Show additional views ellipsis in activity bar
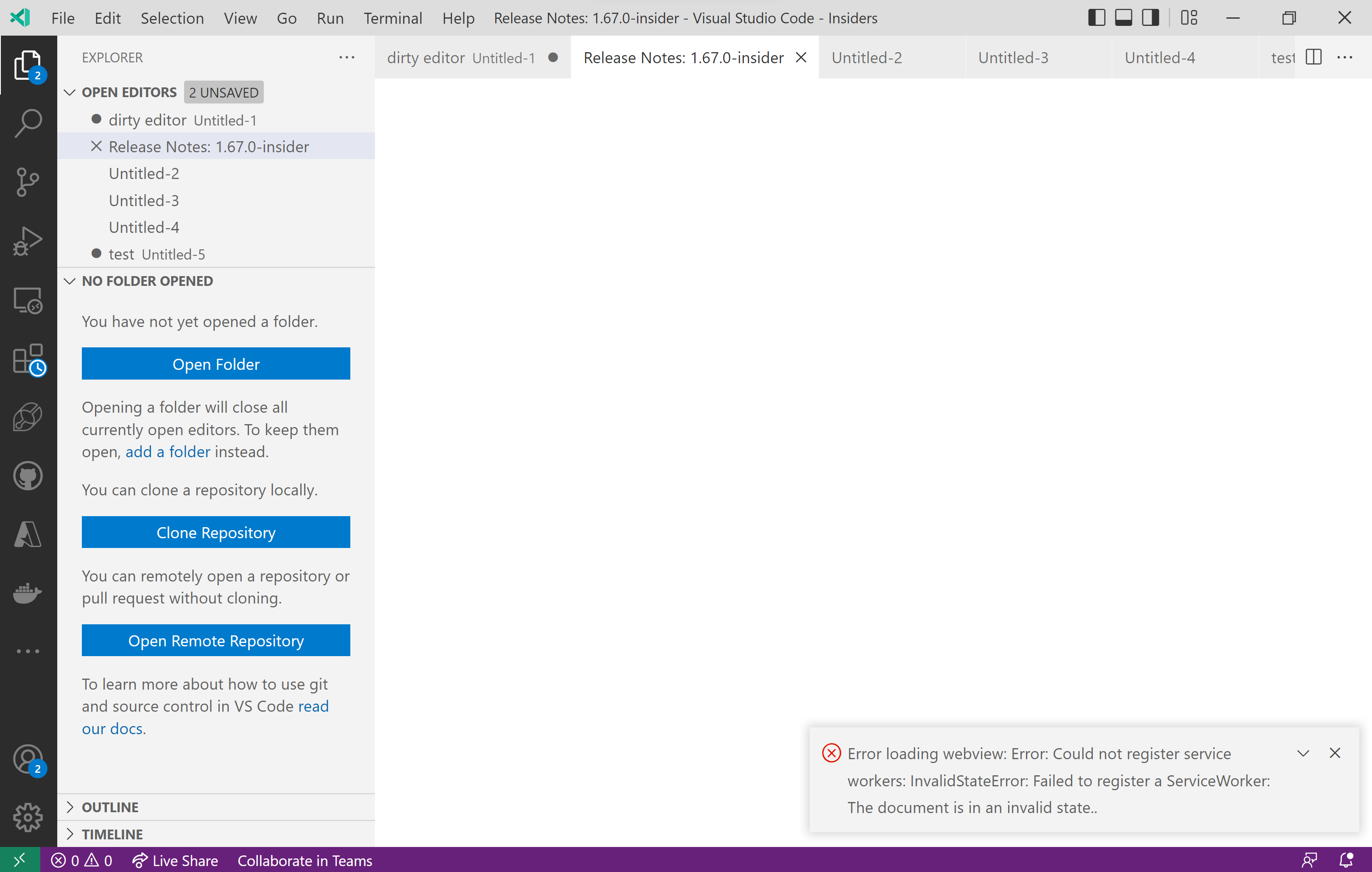This screenshot has height=872, width=1372. tap(28, 651)
